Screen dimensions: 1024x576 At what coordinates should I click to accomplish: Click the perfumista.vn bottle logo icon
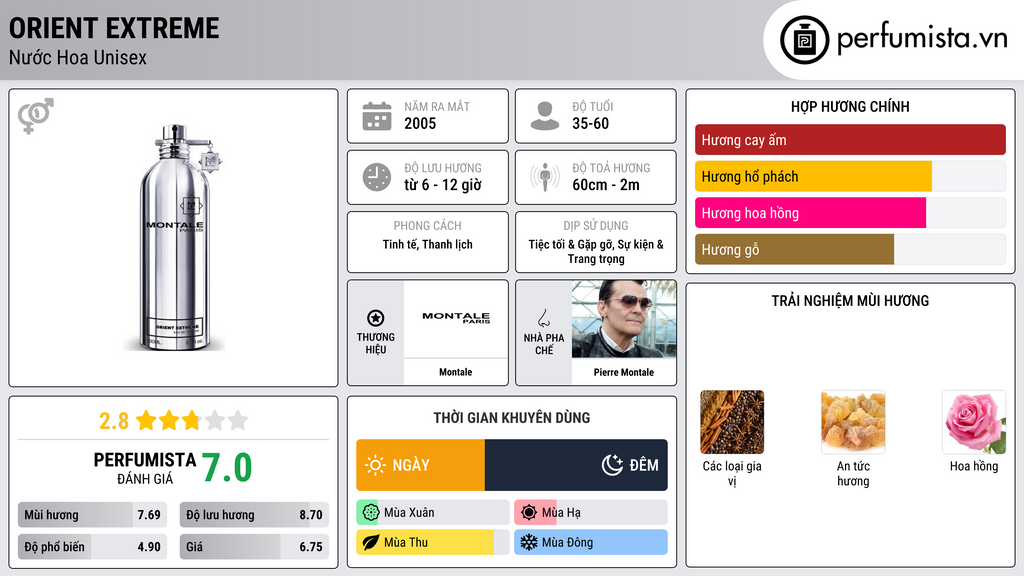coord(804,40)
